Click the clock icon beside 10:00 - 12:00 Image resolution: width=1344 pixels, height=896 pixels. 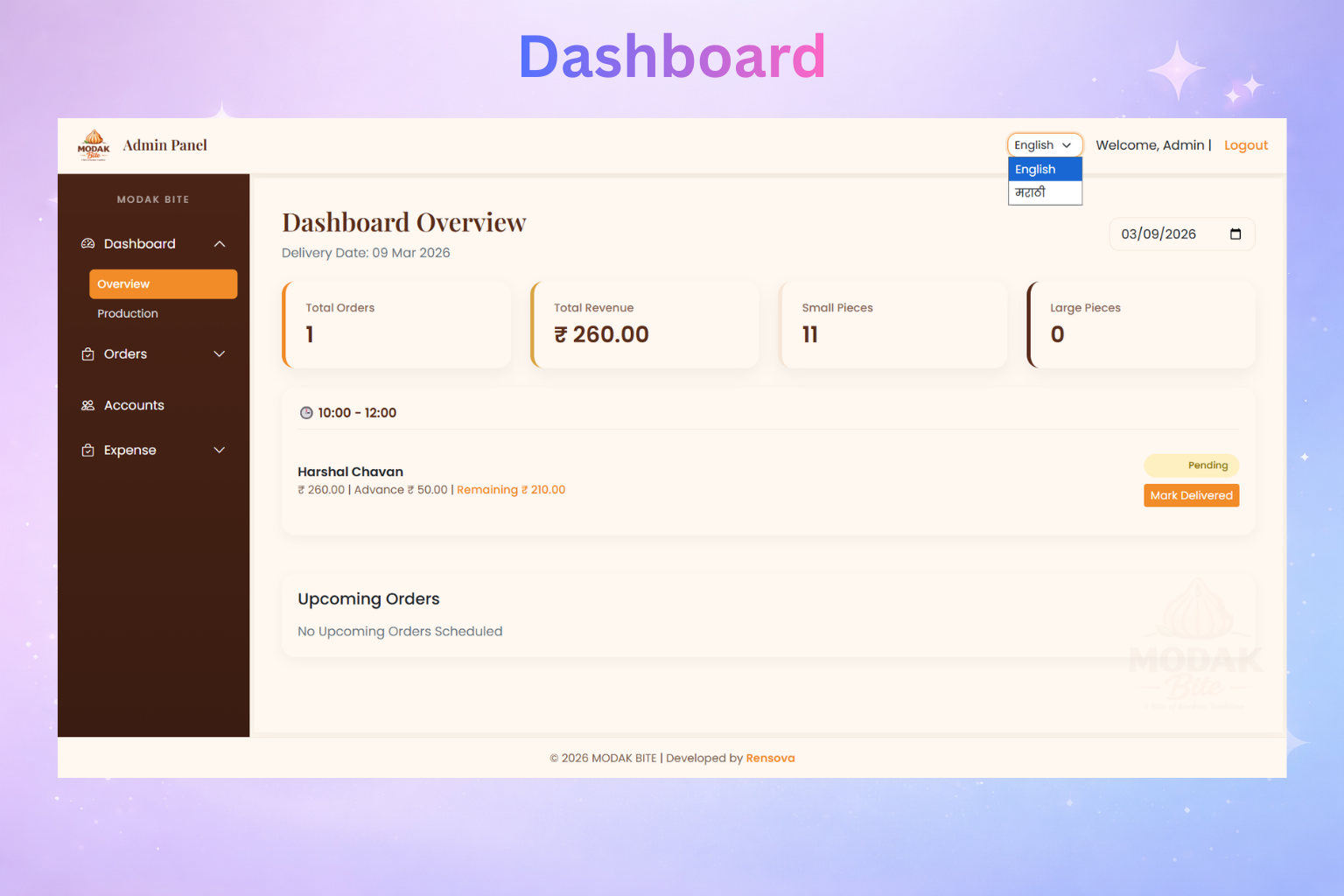[306, 413]
